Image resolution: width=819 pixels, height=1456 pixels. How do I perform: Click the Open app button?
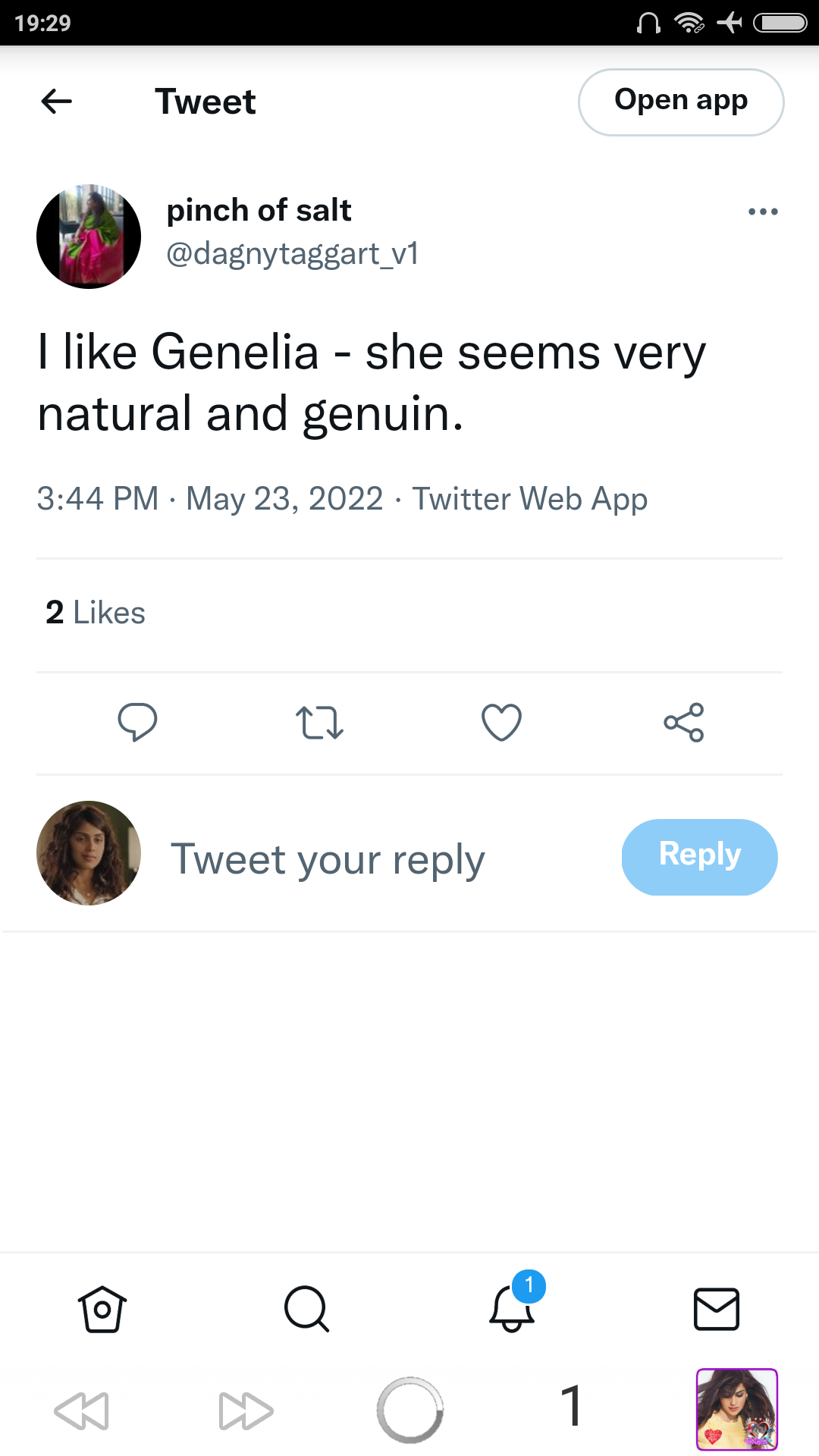point(681,102)
